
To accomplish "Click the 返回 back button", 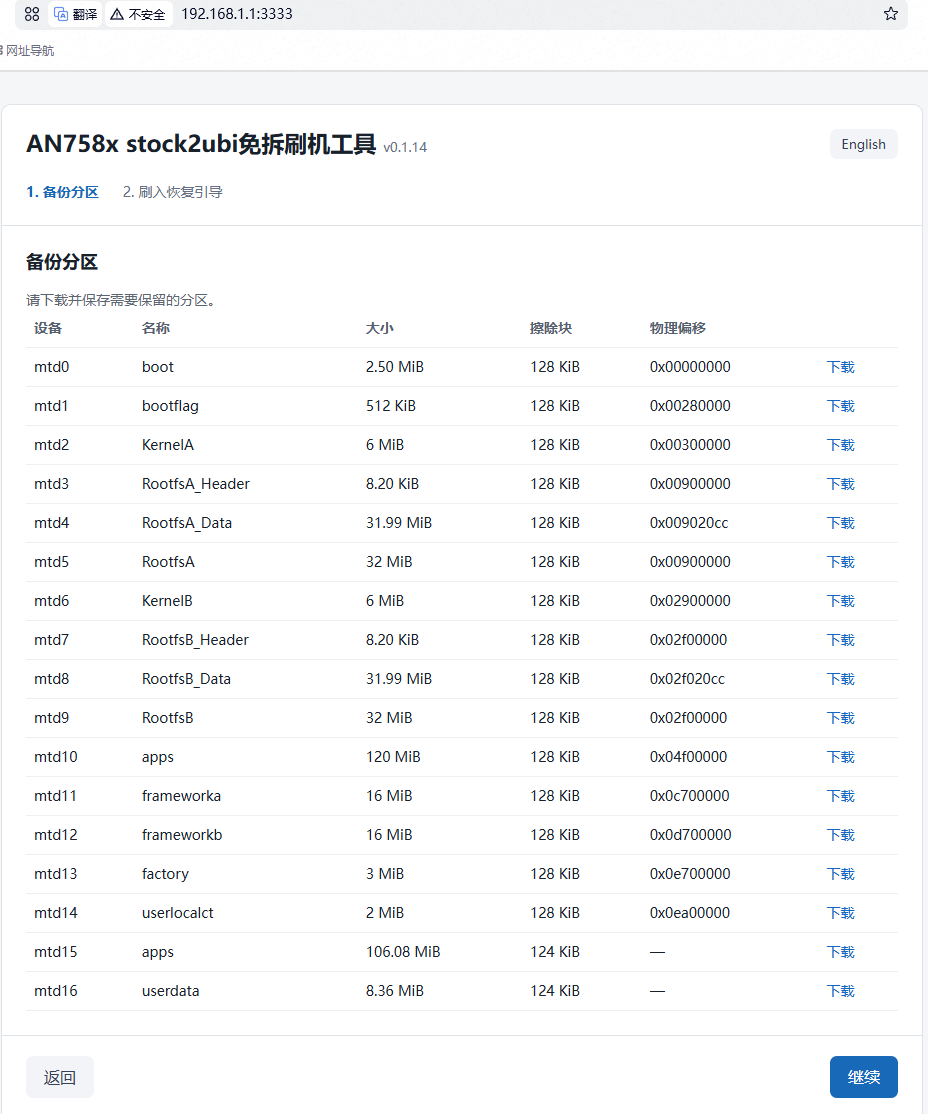I will [x=60, y=1077].
